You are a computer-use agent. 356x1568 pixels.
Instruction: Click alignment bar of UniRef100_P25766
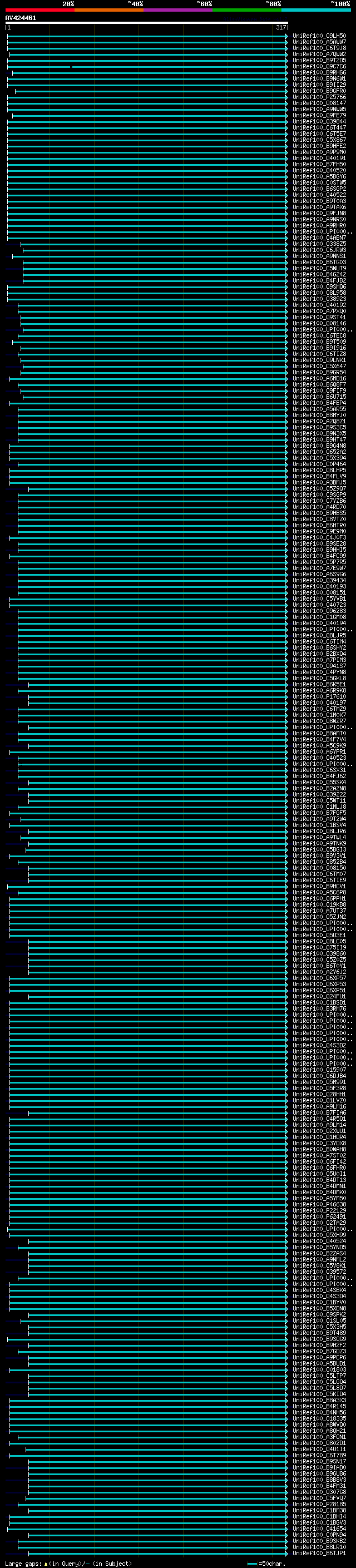tap(147, 97)
